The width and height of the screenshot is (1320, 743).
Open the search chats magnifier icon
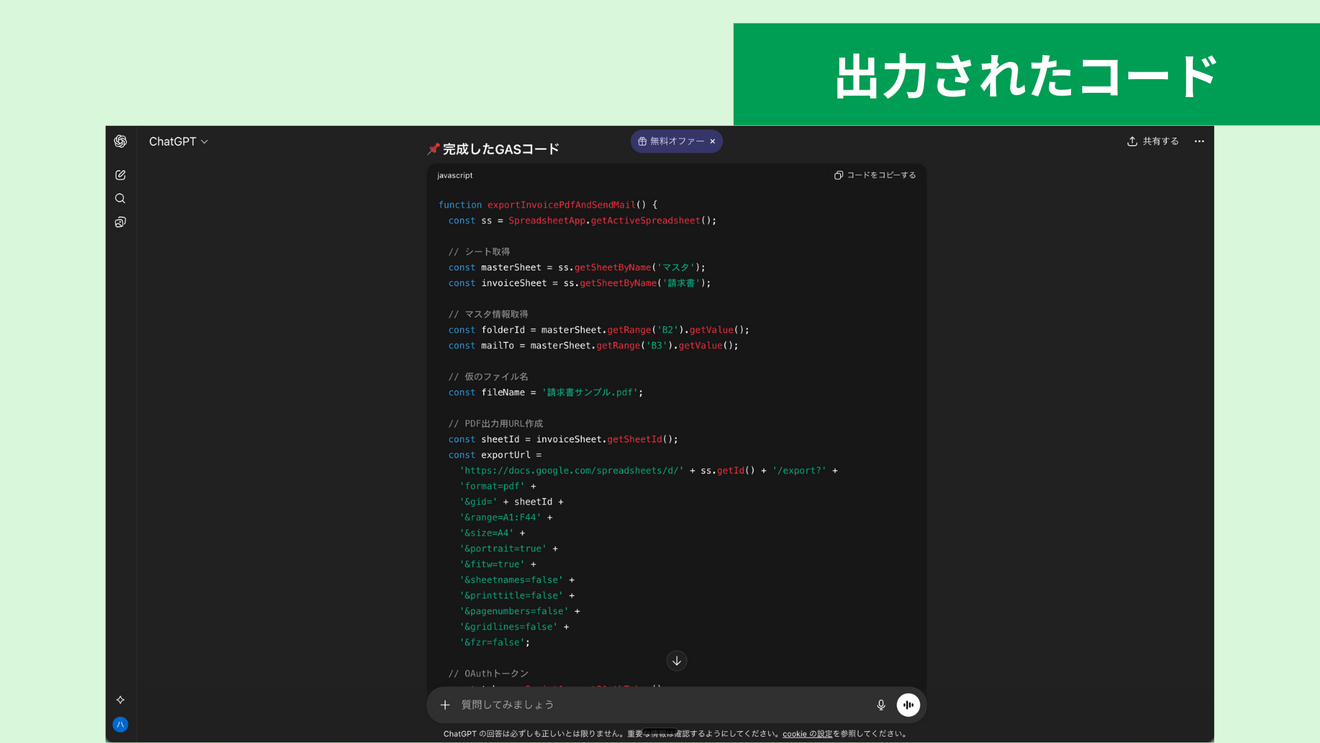coord(120,199)
